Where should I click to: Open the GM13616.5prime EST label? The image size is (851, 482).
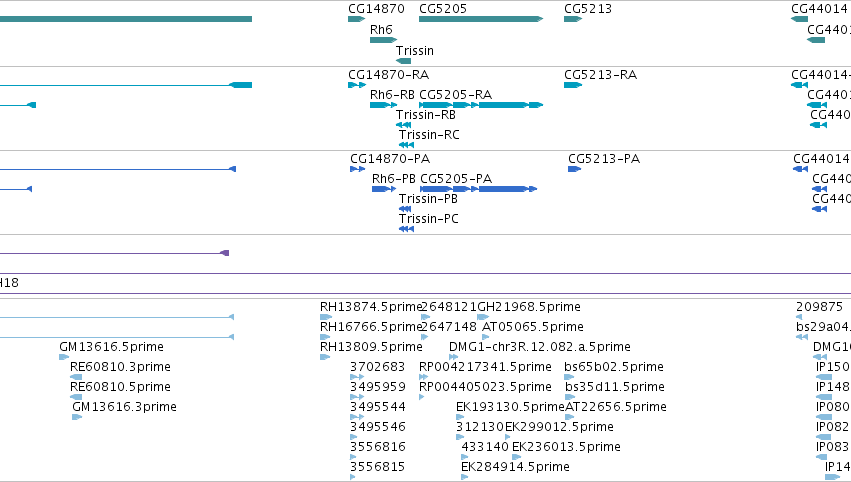(111, 347)
